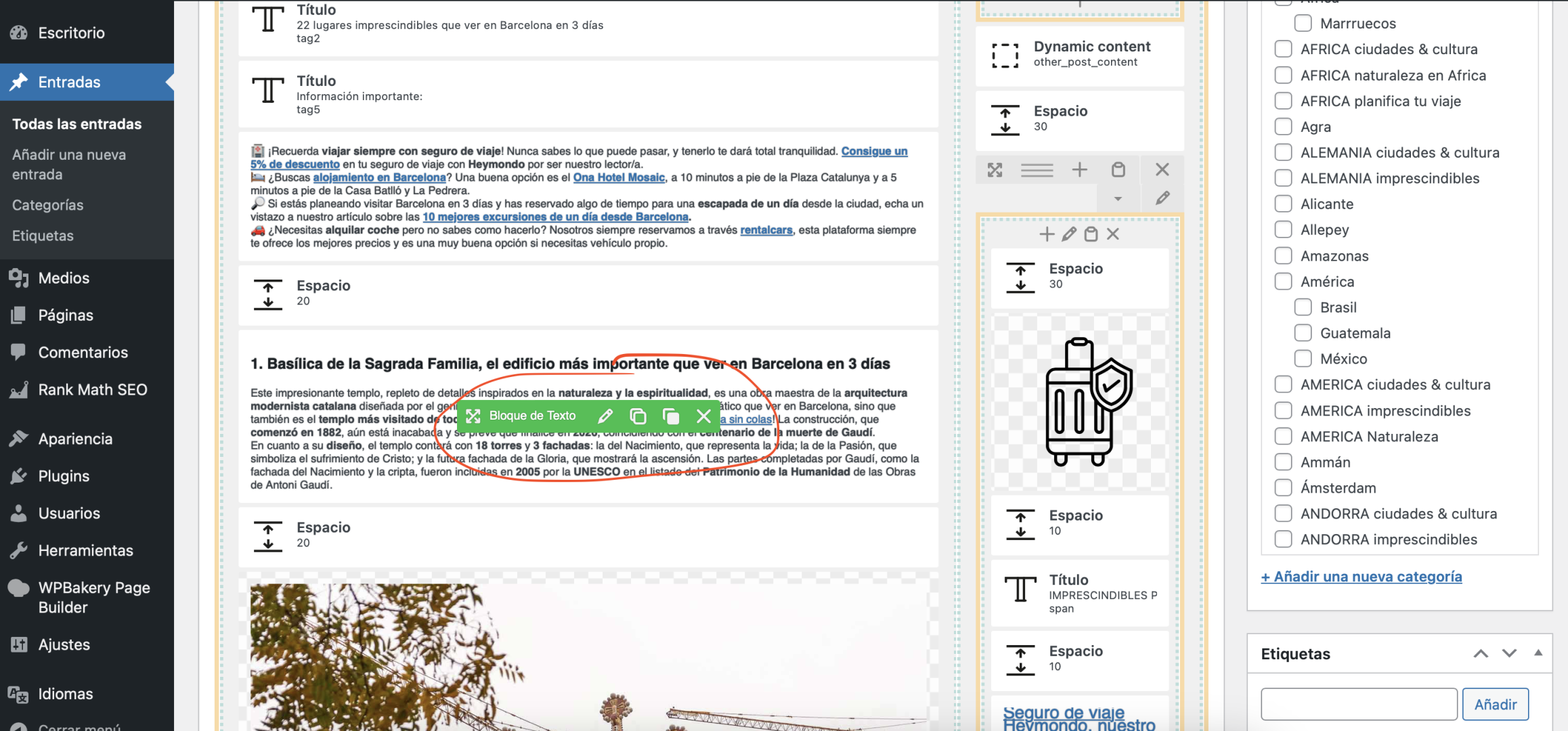Check ANDORRA ciudades & cultura category
The width and height of the screenshot is (1568, 731).
click(x=1283, y=514)
